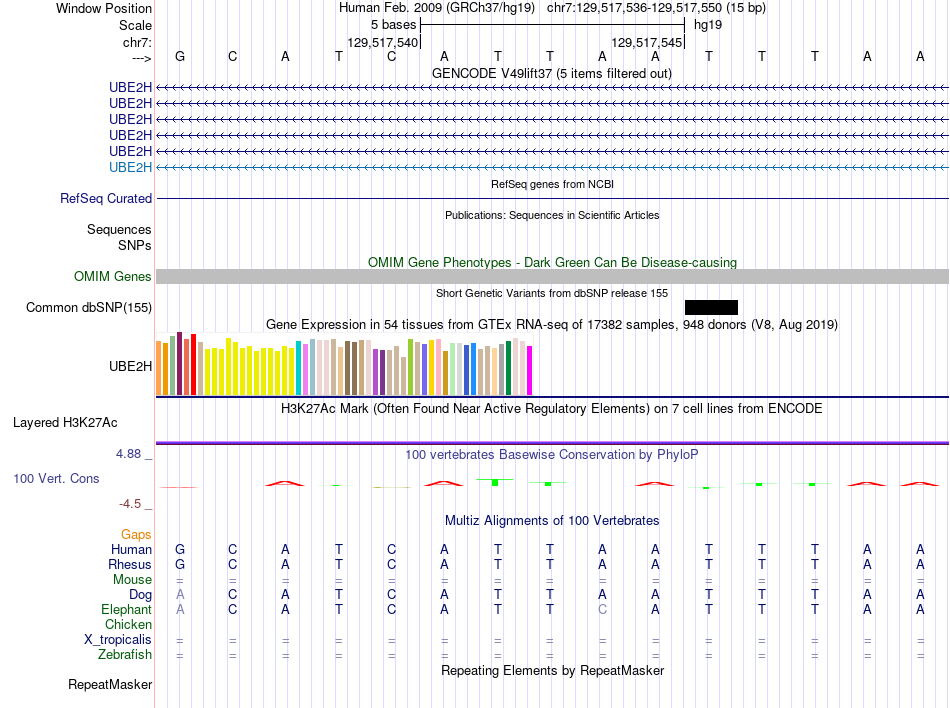
Task: Click the chr7:129,517,536-129,517,550 (15 bp) position text
Action: pyautogui.click(x=656, y=8)
